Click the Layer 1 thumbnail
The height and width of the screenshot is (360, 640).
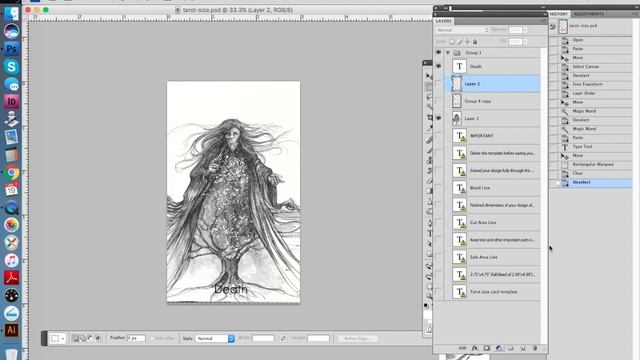pos(456,118)
